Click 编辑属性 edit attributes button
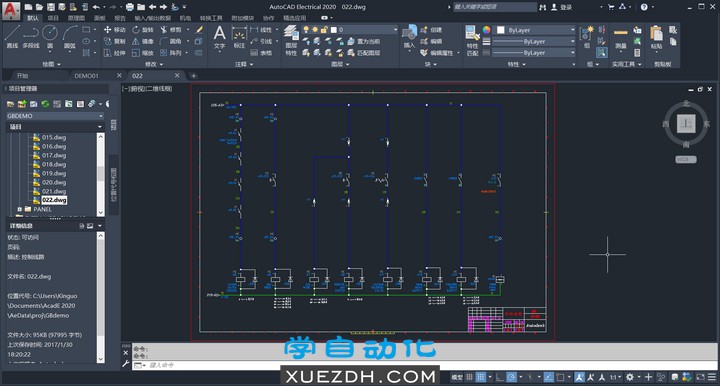The height and width of the screenshot is (386, 720). tap(437, 53)
